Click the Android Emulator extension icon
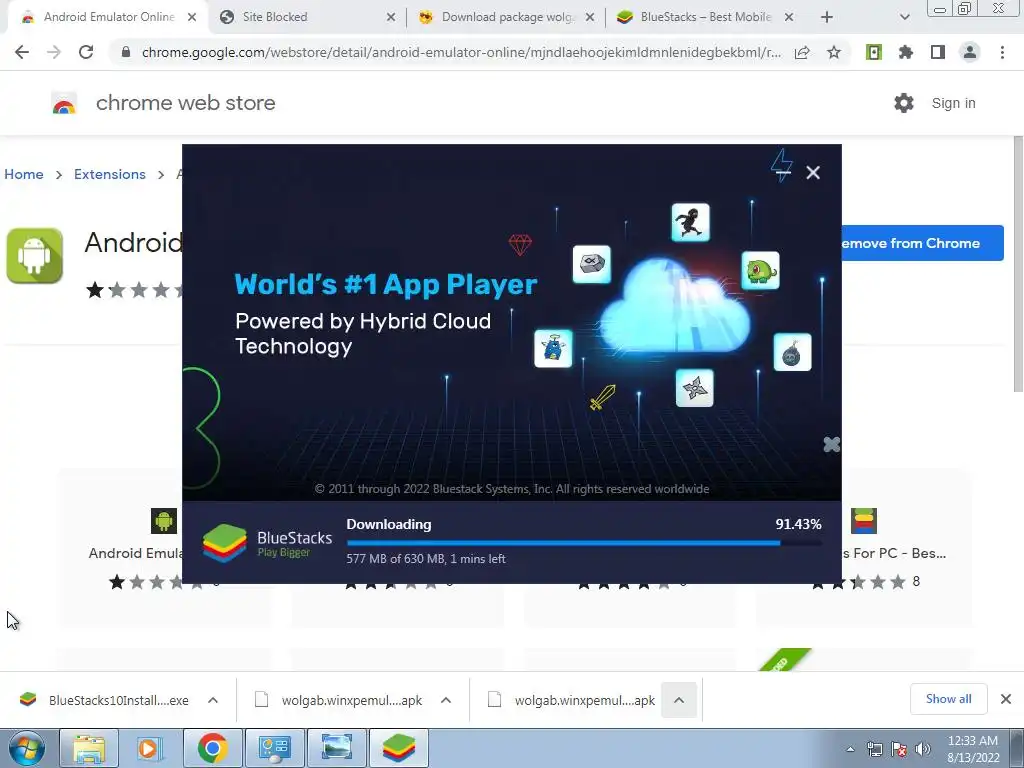Screen dimensions: 1024x768 [35, 255]
